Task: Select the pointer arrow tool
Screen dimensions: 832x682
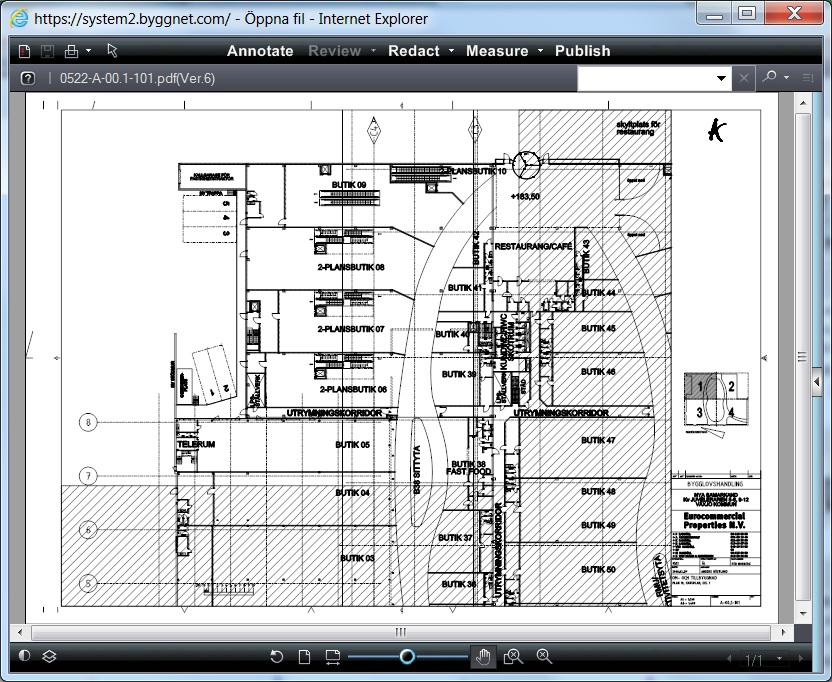Action: pos(112,50)
